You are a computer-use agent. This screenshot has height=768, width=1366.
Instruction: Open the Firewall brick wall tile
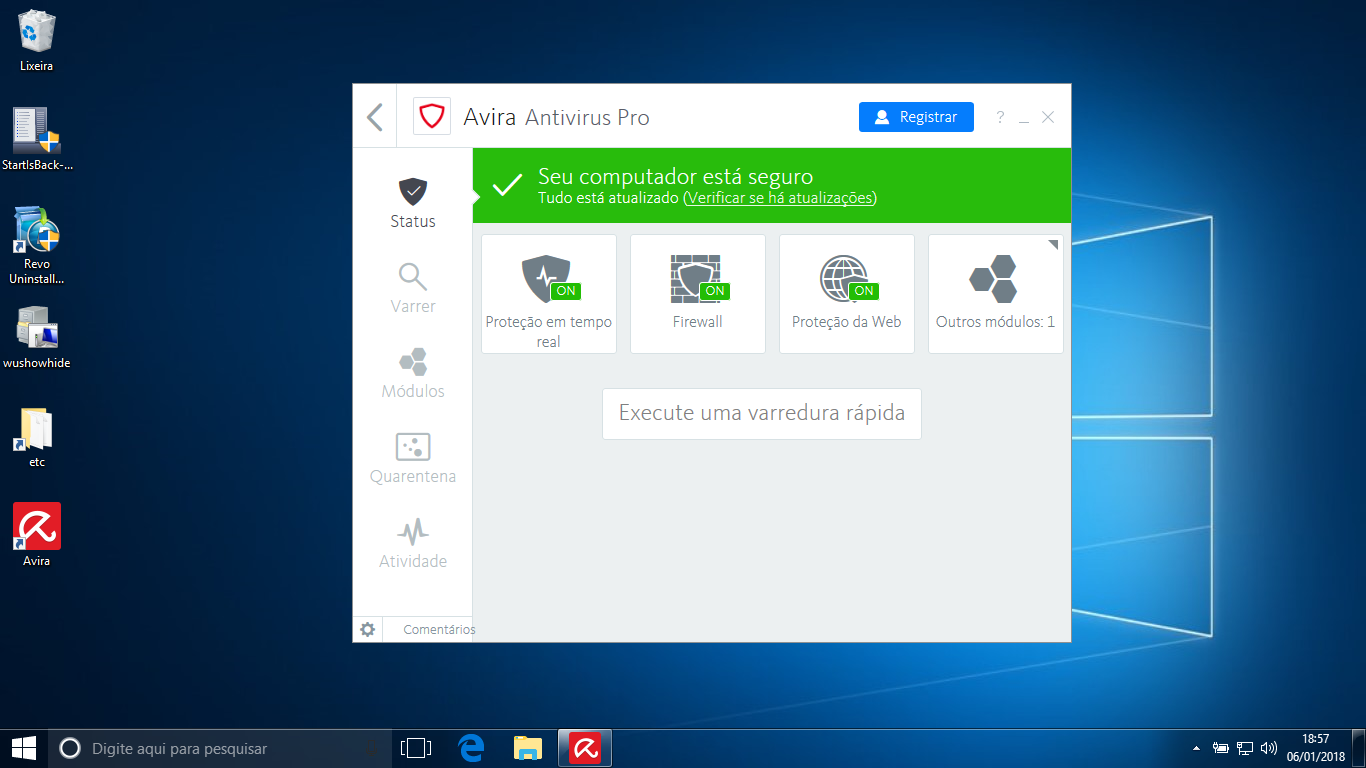(698, 294)
